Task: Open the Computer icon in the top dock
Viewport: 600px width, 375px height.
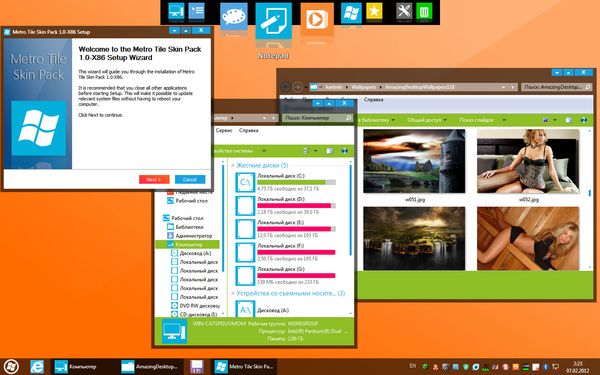Action: 176,11
